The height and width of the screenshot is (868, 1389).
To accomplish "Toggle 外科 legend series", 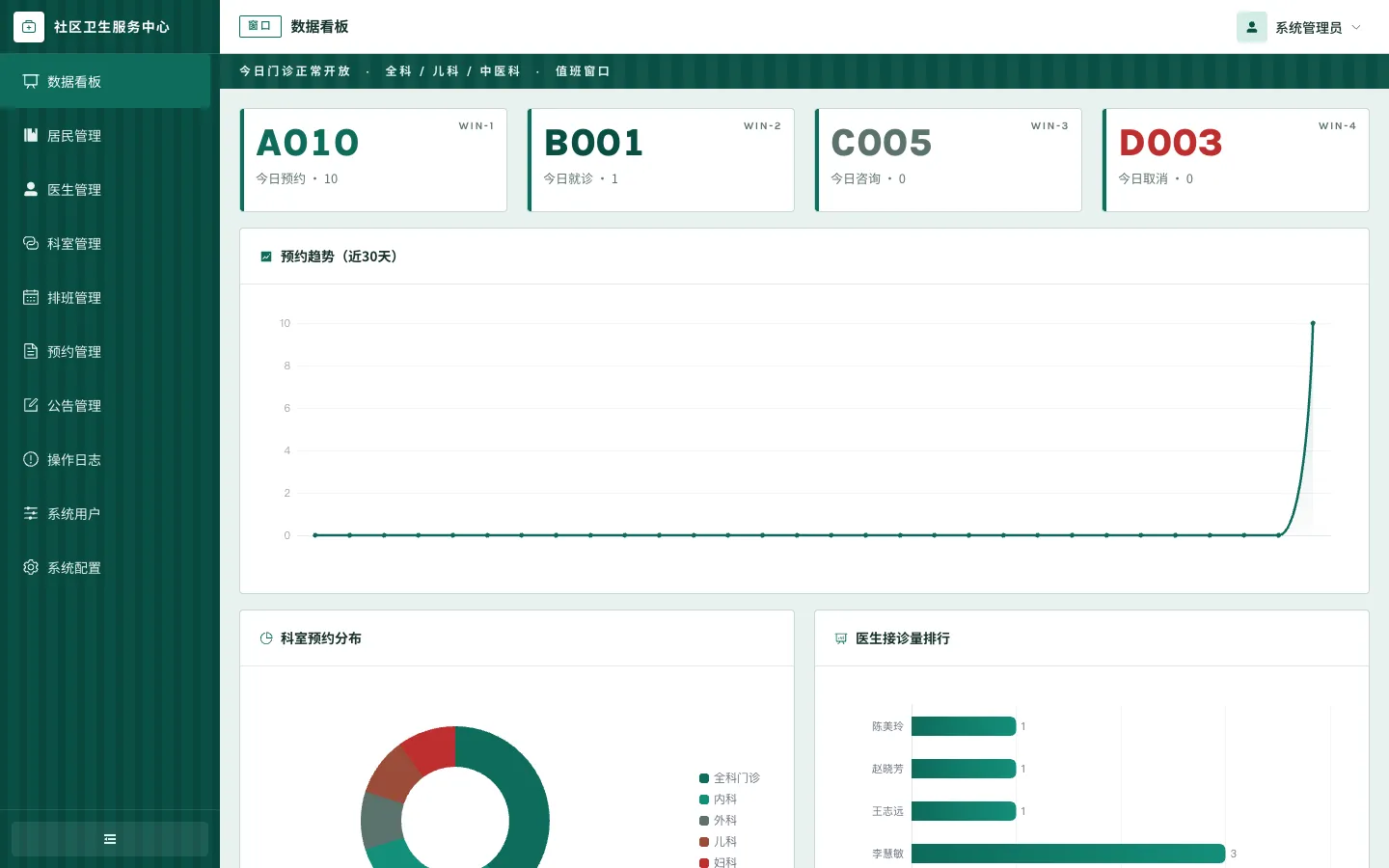I will pos(719,821).
